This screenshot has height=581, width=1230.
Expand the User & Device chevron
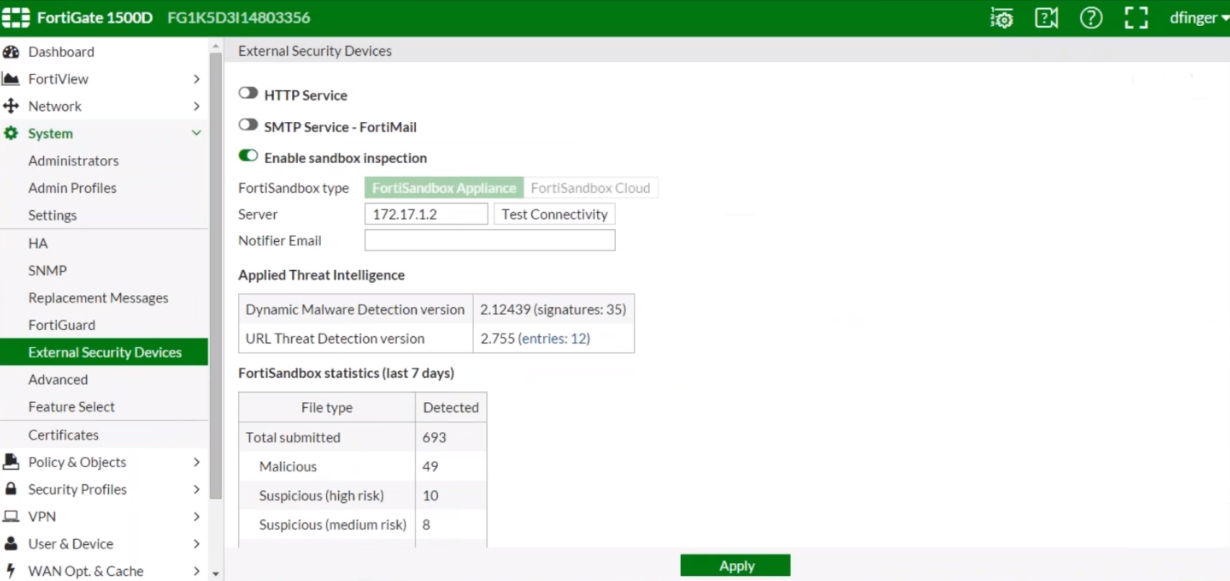point(196,544)
